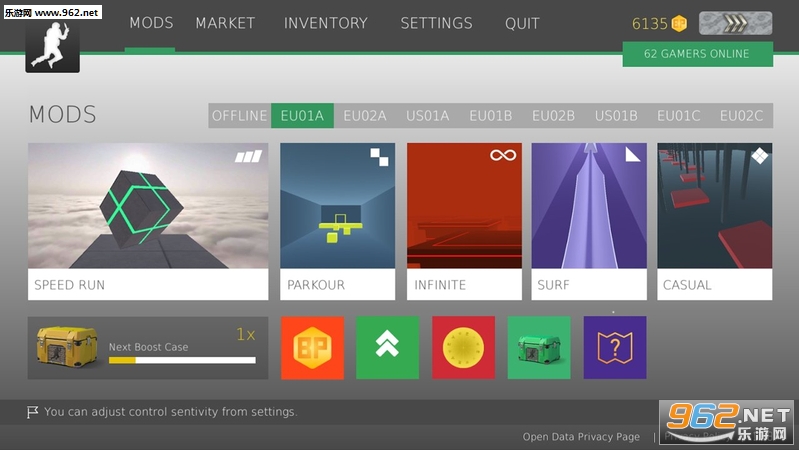Choose the CASUAL mode thumbnail
This screenshot has width=799, height=450.
(x=714, y=205)
